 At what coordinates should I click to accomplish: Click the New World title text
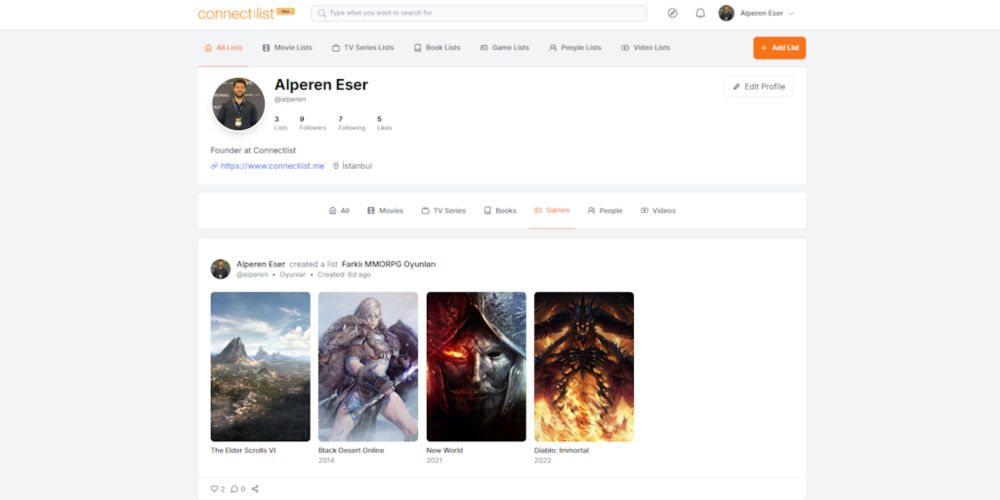(x=445, y=450)
